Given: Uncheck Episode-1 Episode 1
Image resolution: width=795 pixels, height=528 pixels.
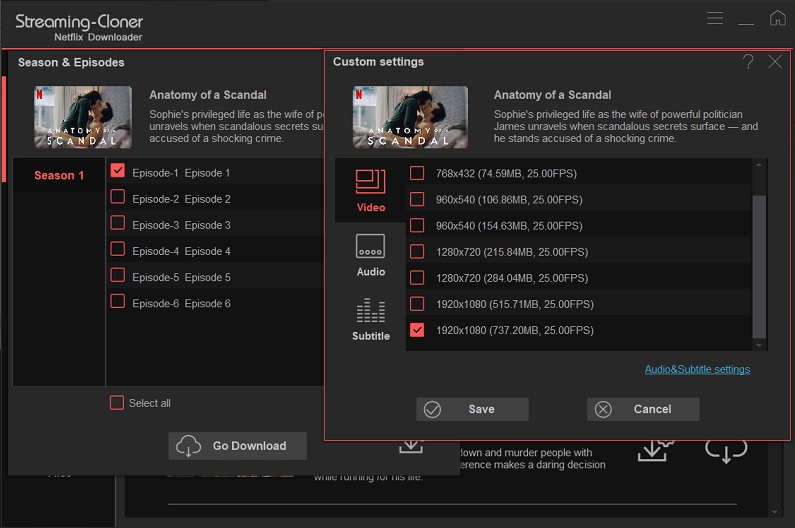Looking at the screenshot, I should (x=118, y=170).
